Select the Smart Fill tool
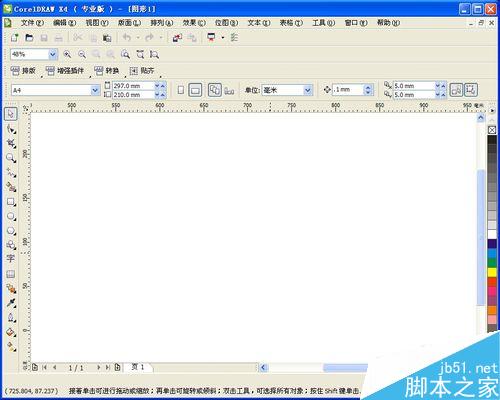This screenshot has width=500, height=400. [11, 187]
